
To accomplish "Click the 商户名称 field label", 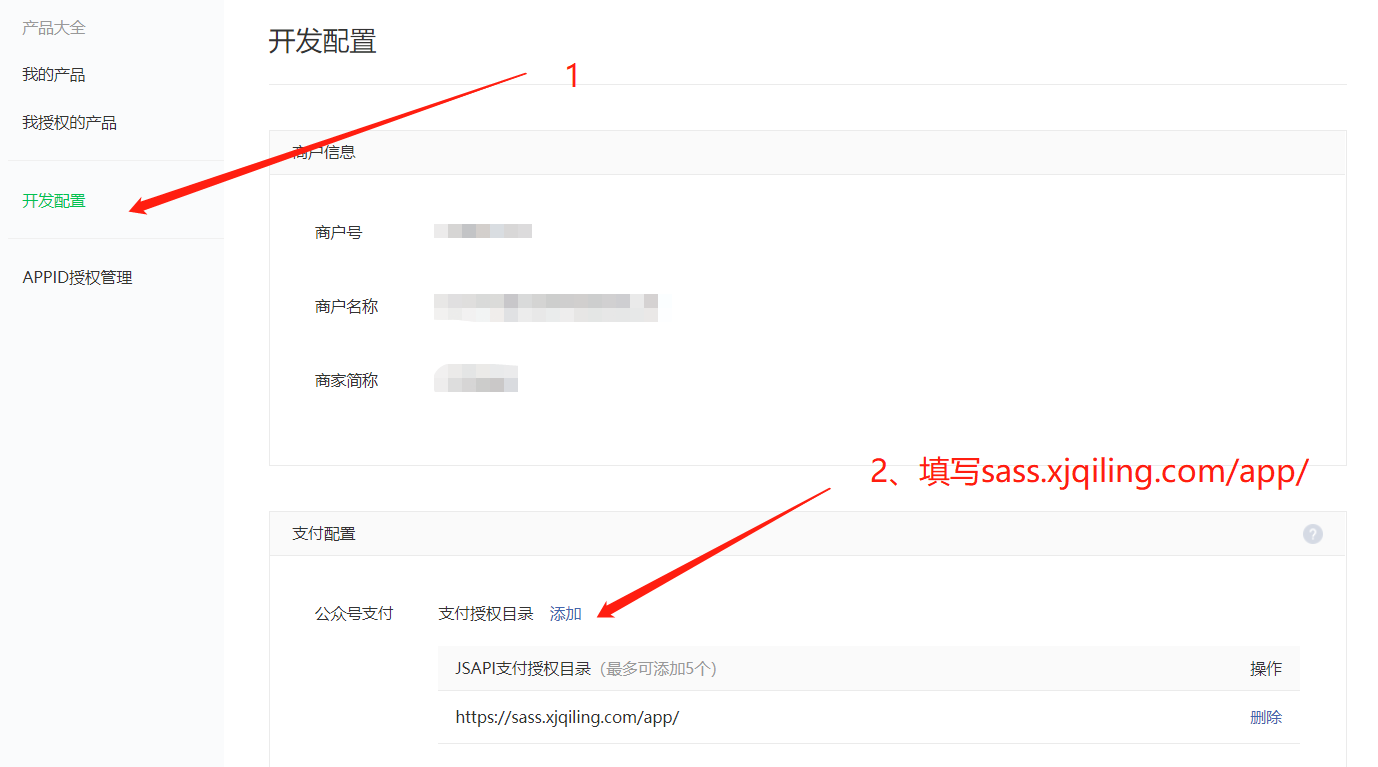I will [x=347, y=307].
